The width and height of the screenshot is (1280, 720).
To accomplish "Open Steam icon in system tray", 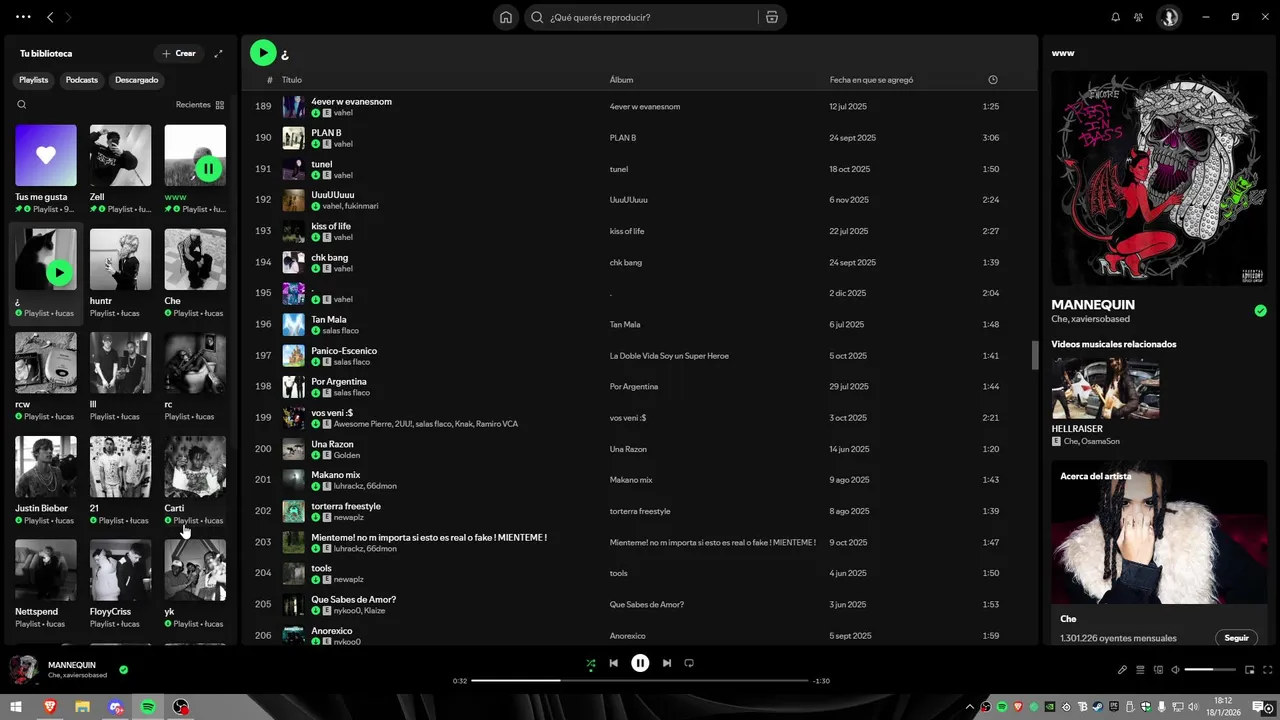I will pyautogui.click(x=1098, y=707).
